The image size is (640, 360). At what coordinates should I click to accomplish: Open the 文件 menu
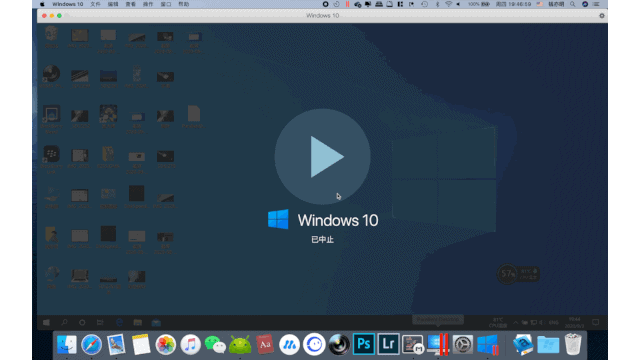95,4
